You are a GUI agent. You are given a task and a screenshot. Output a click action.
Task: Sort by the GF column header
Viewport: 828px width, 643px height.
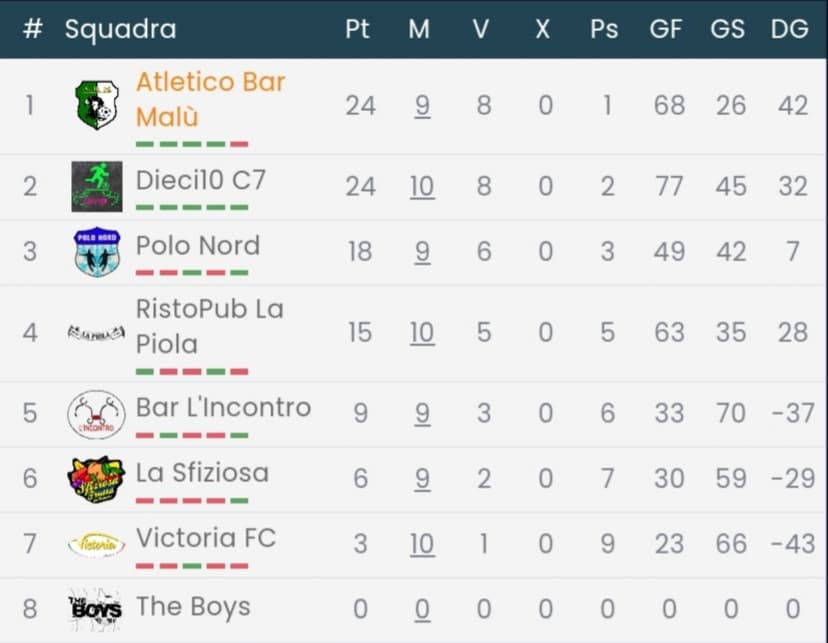click(666, 29)
